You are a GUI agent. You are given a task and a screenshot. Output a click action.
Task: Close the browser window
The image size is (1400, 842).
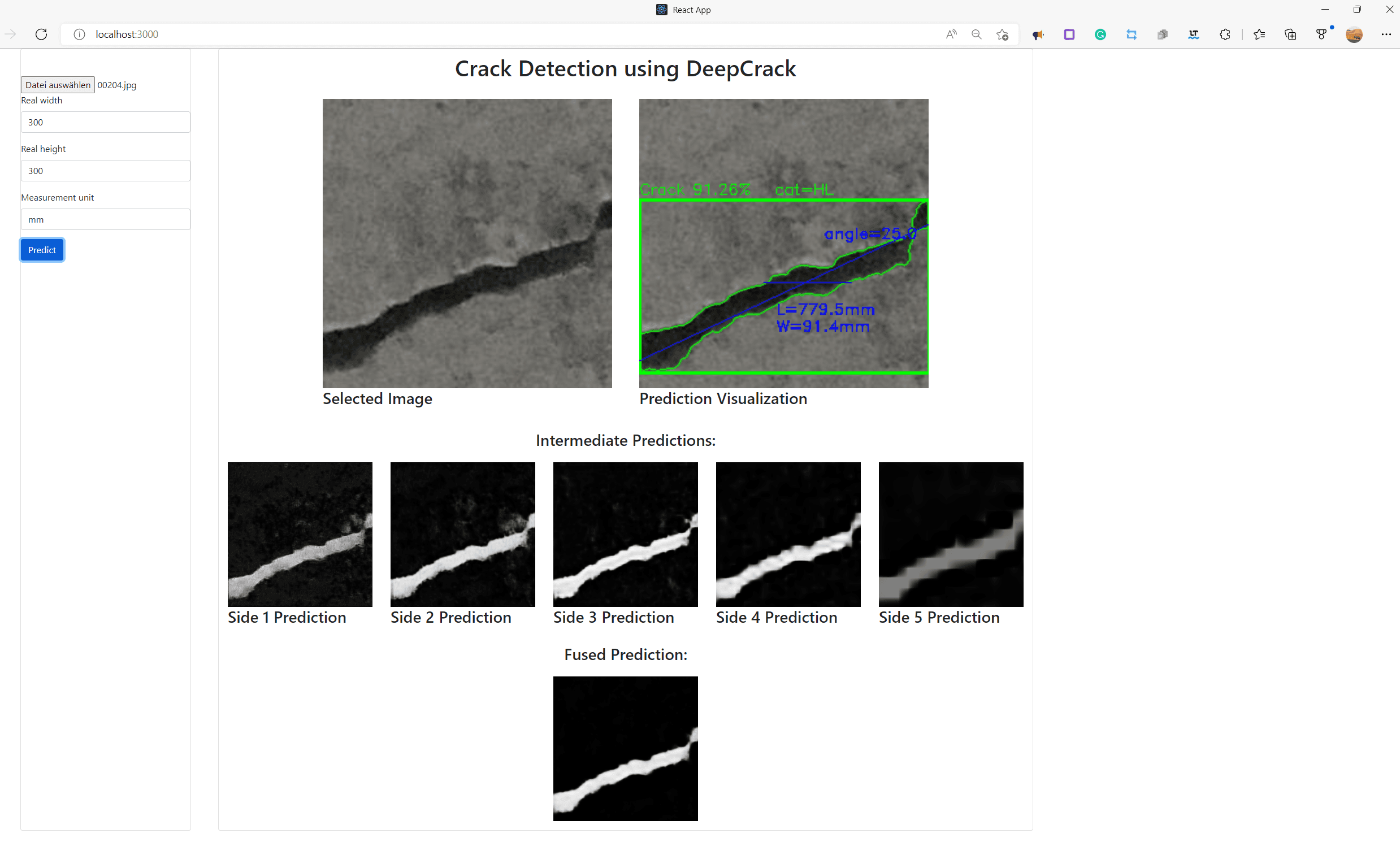1389,10
